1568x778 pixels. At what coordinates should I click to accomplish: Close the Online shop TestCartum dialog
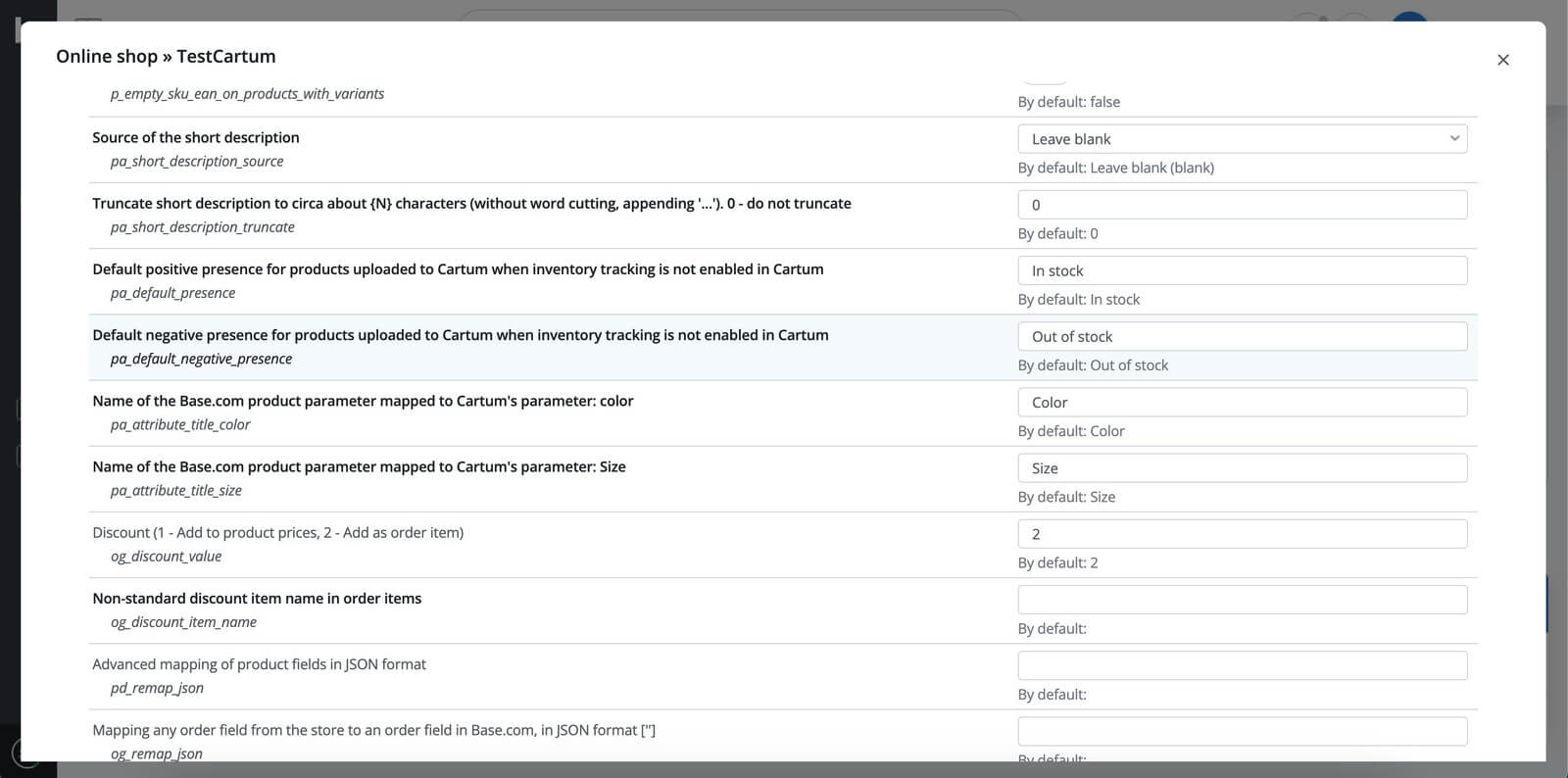(1502, 60)
